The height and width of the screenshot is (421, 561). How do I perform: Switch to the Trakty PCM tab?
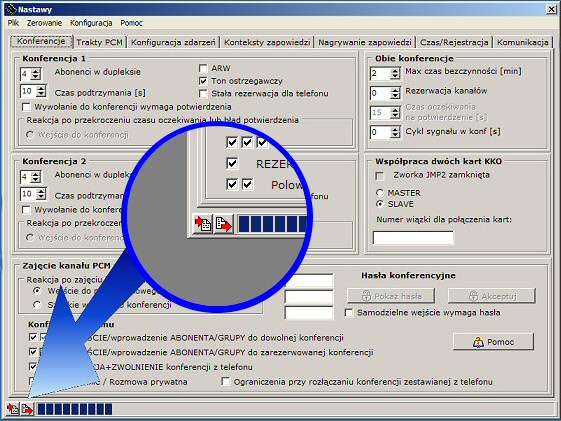[99, 42]
